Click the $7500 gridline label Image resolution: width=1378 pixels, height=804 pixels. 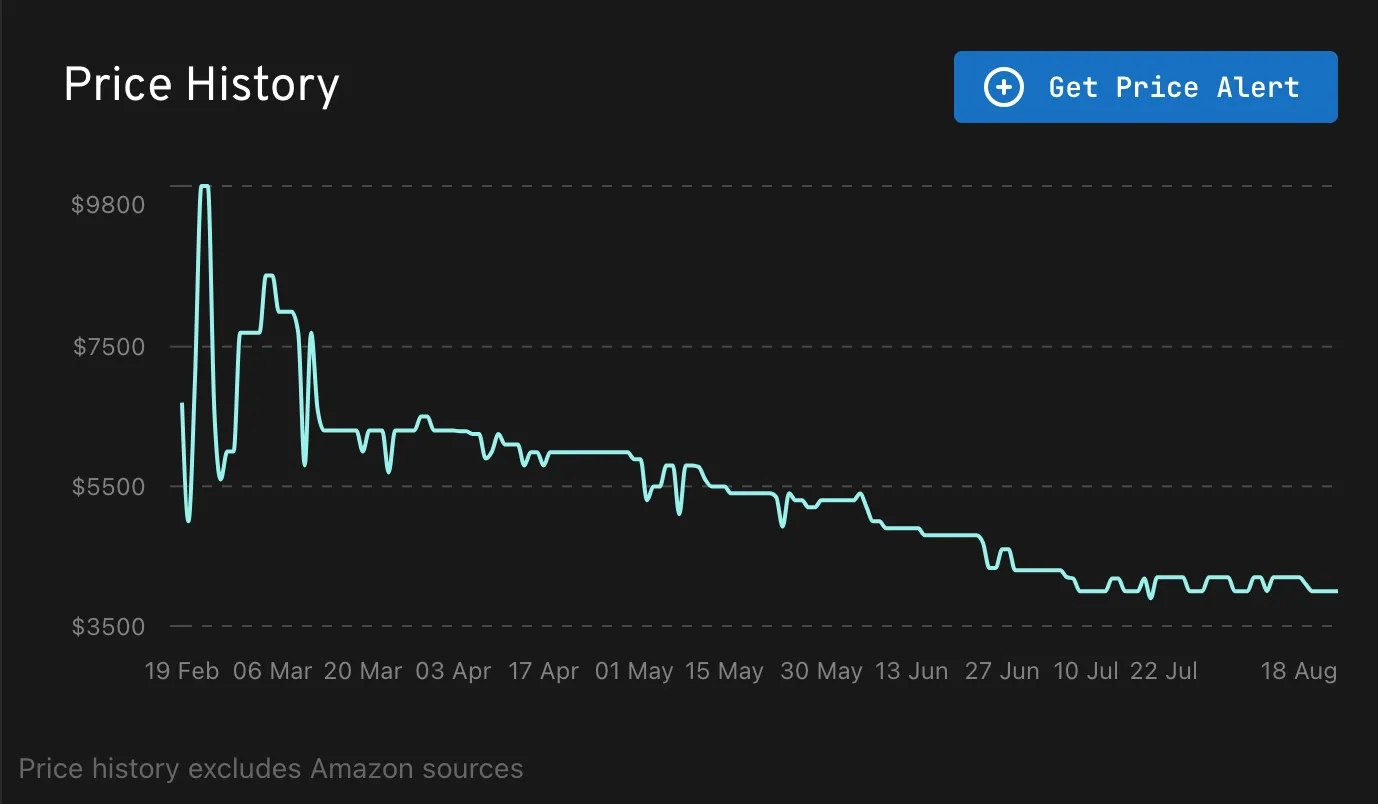(109, 347)
